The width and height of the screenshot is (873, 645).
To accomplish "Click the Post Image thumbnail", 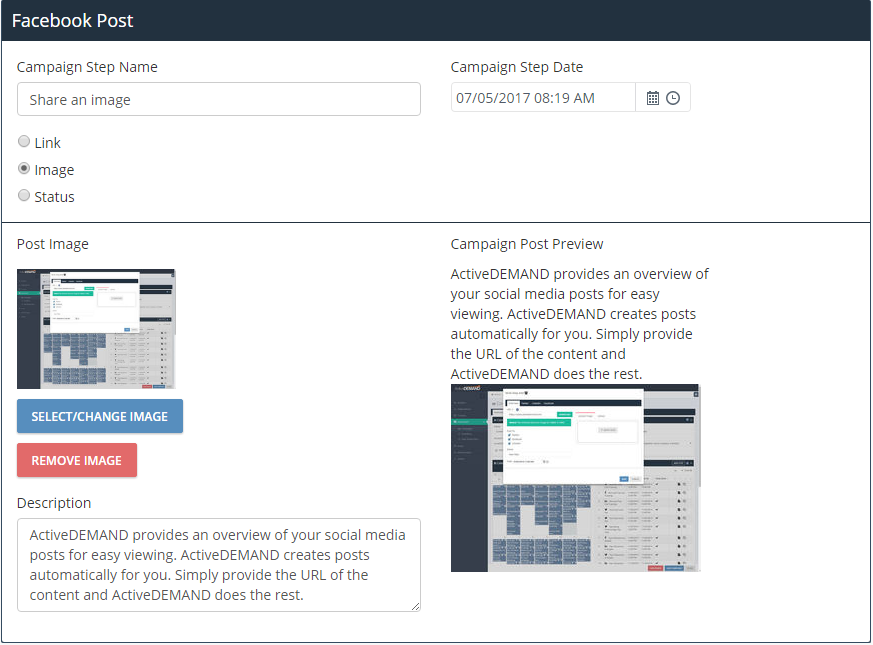I will pyautogui.click(x=96, y=329).
